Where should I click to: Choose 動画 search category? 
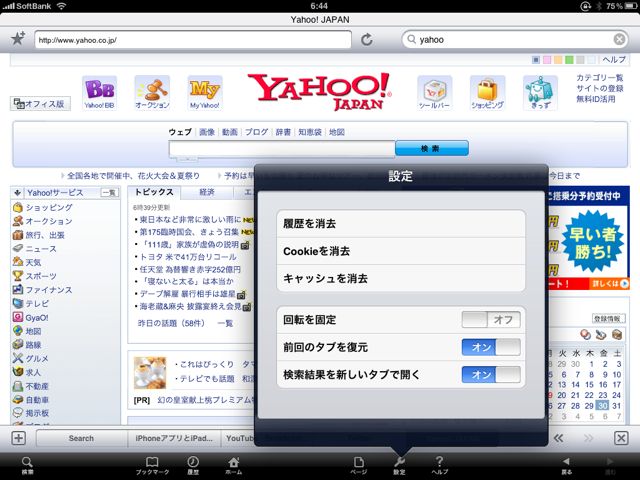pos(230,132)
